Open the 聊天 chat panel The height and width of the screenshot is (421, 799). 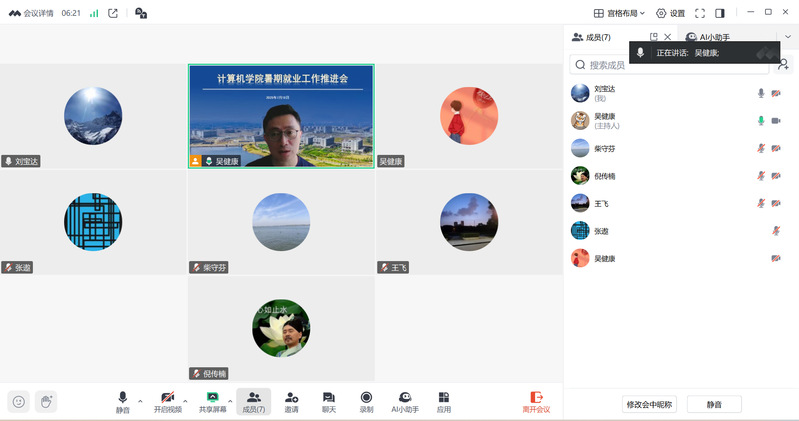tap(328, 398)
